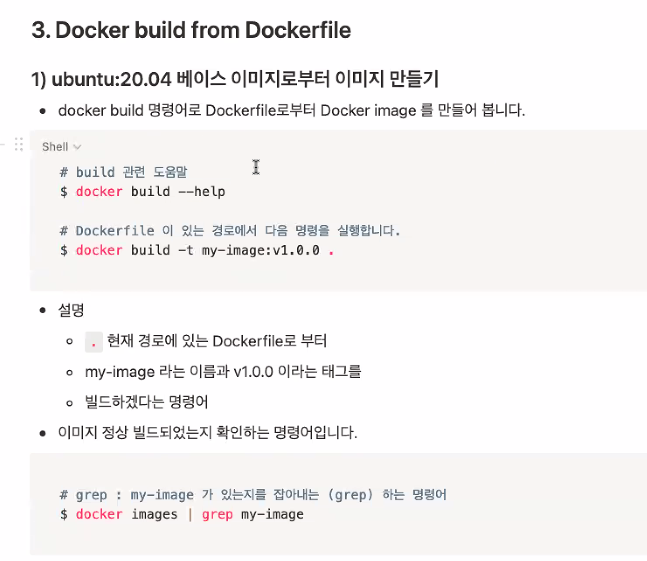Click the chevron arrow next to Shell

(x=77, y=147)
